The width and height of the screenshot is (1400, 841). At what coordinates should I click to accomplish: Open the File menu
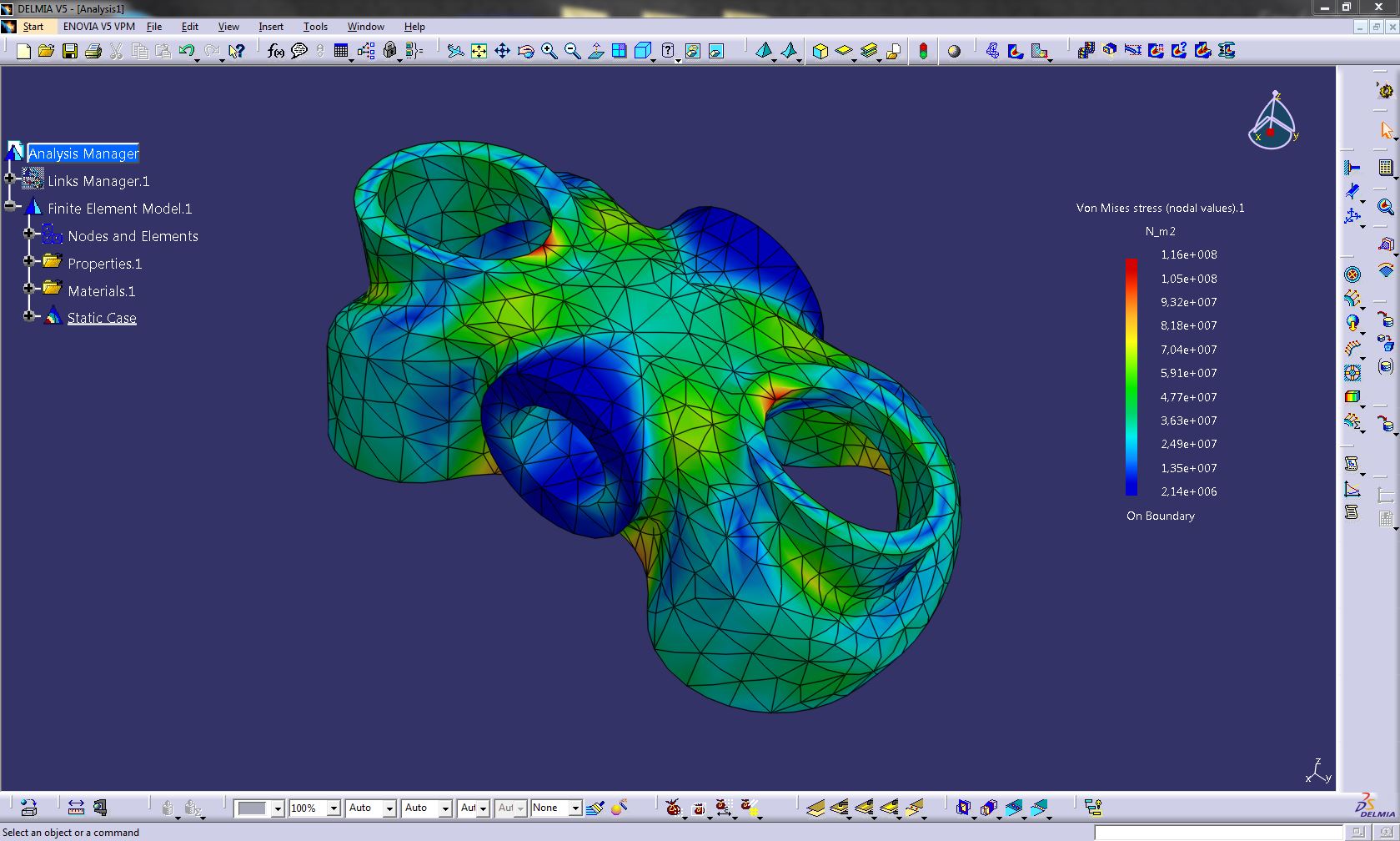coord(154,27)
